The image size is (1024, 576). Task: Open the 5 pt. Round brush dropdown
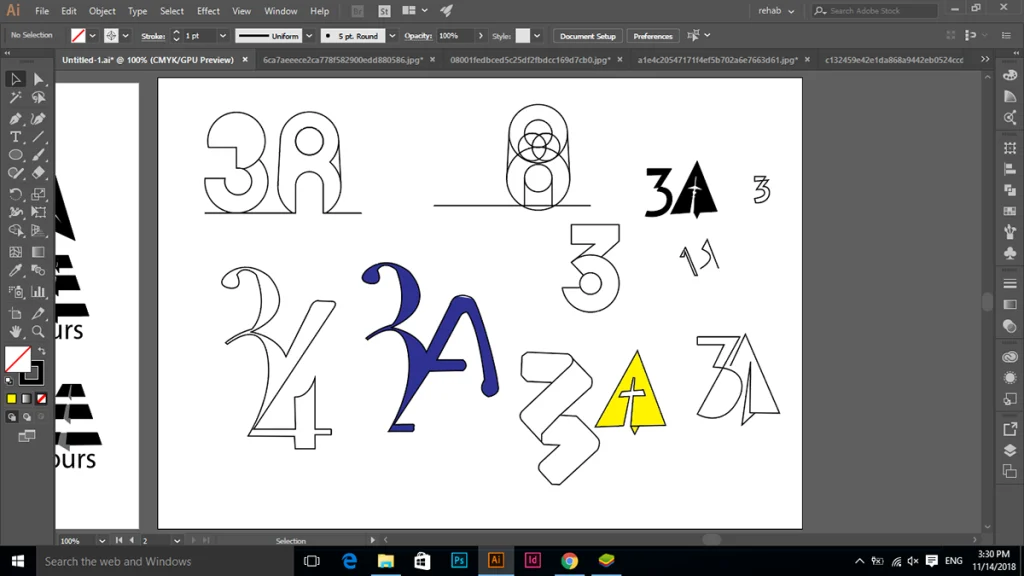(392, 36)
